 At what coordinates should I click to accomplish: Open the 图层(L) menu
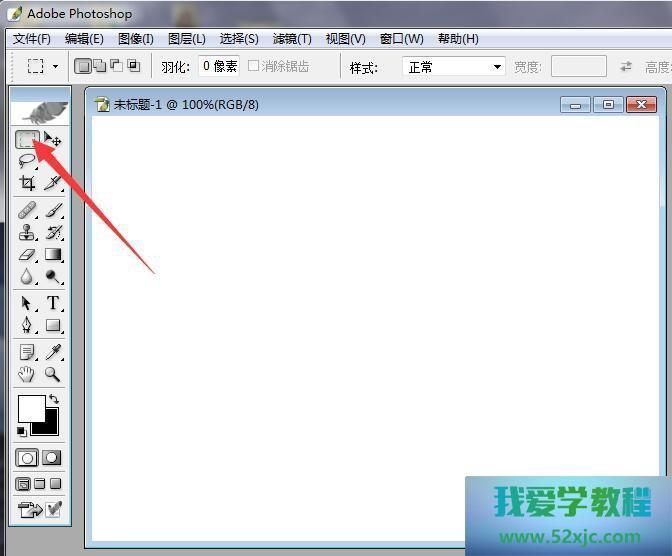click(187, 39)
